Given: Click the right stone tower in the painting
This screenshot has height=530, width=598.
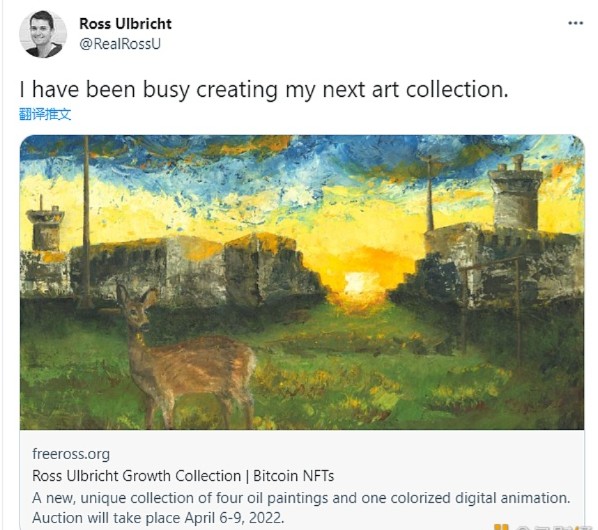Looking at the screenshot, I should (x=516, y=196).
